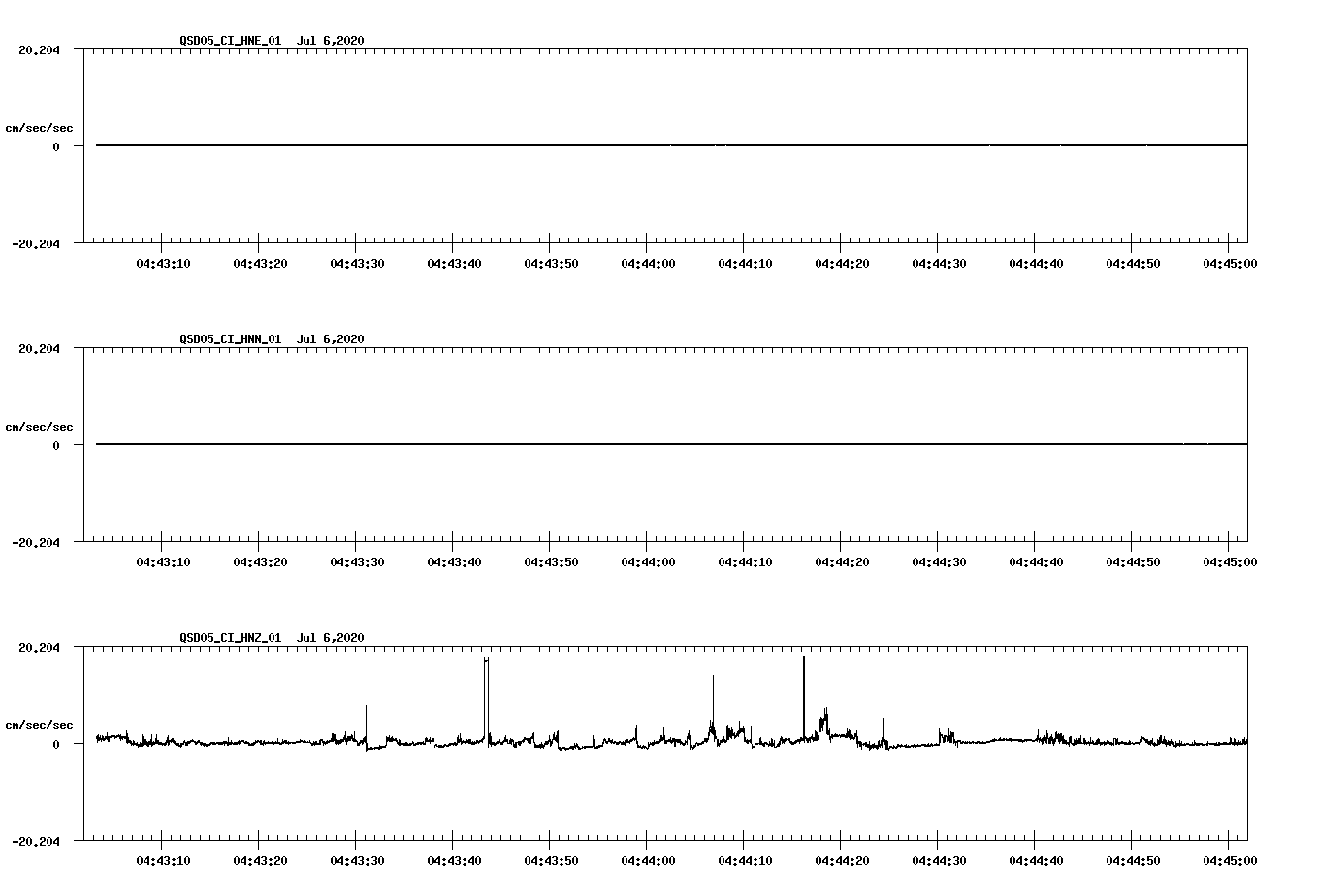Click the 04:43:50 time label under HNE plot

point(551,263)
